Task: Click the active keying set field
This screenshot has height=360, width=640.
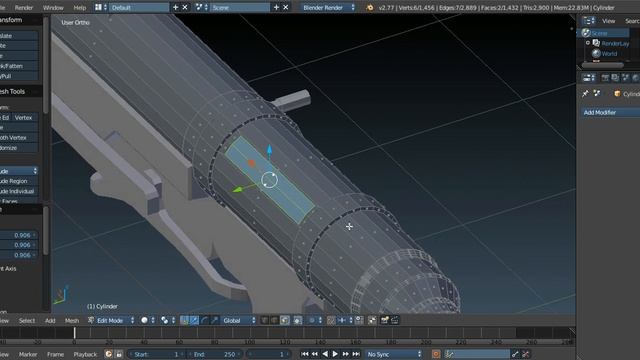Action: [477, 354]
